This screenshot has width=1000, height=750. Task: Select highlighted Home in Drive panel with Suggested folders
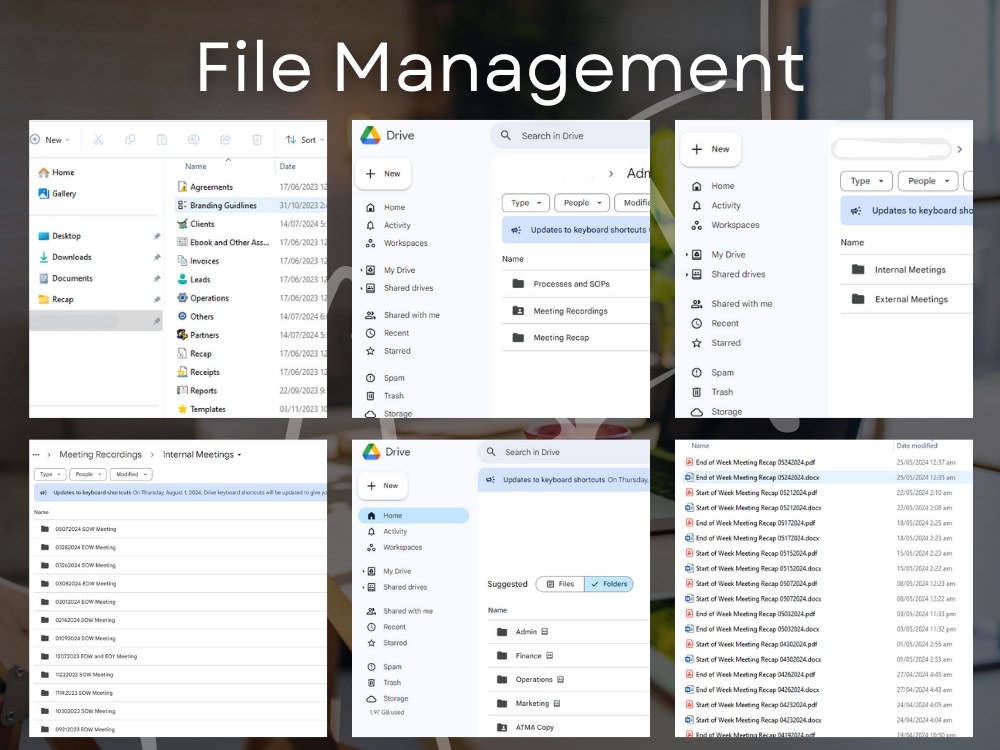coord(413,515)
